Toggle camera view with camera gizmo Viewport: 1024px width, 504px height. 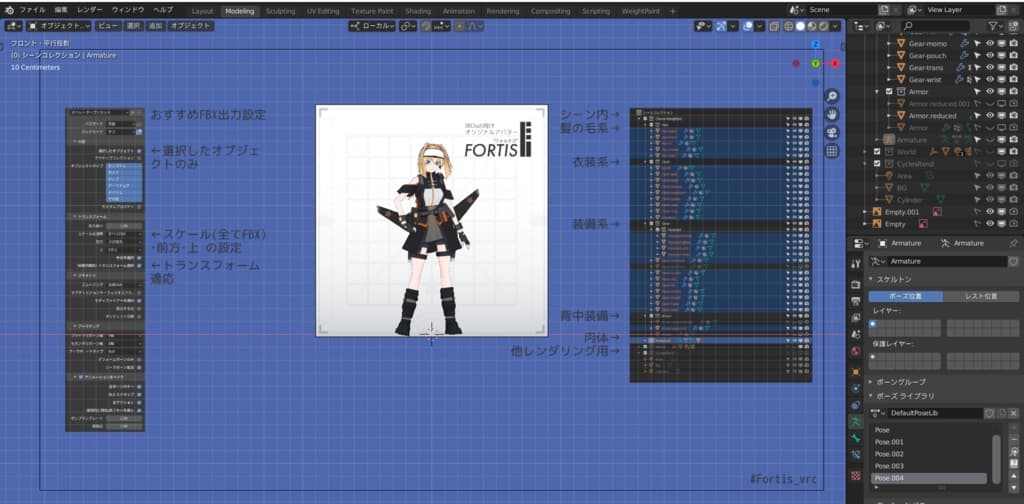832,132
